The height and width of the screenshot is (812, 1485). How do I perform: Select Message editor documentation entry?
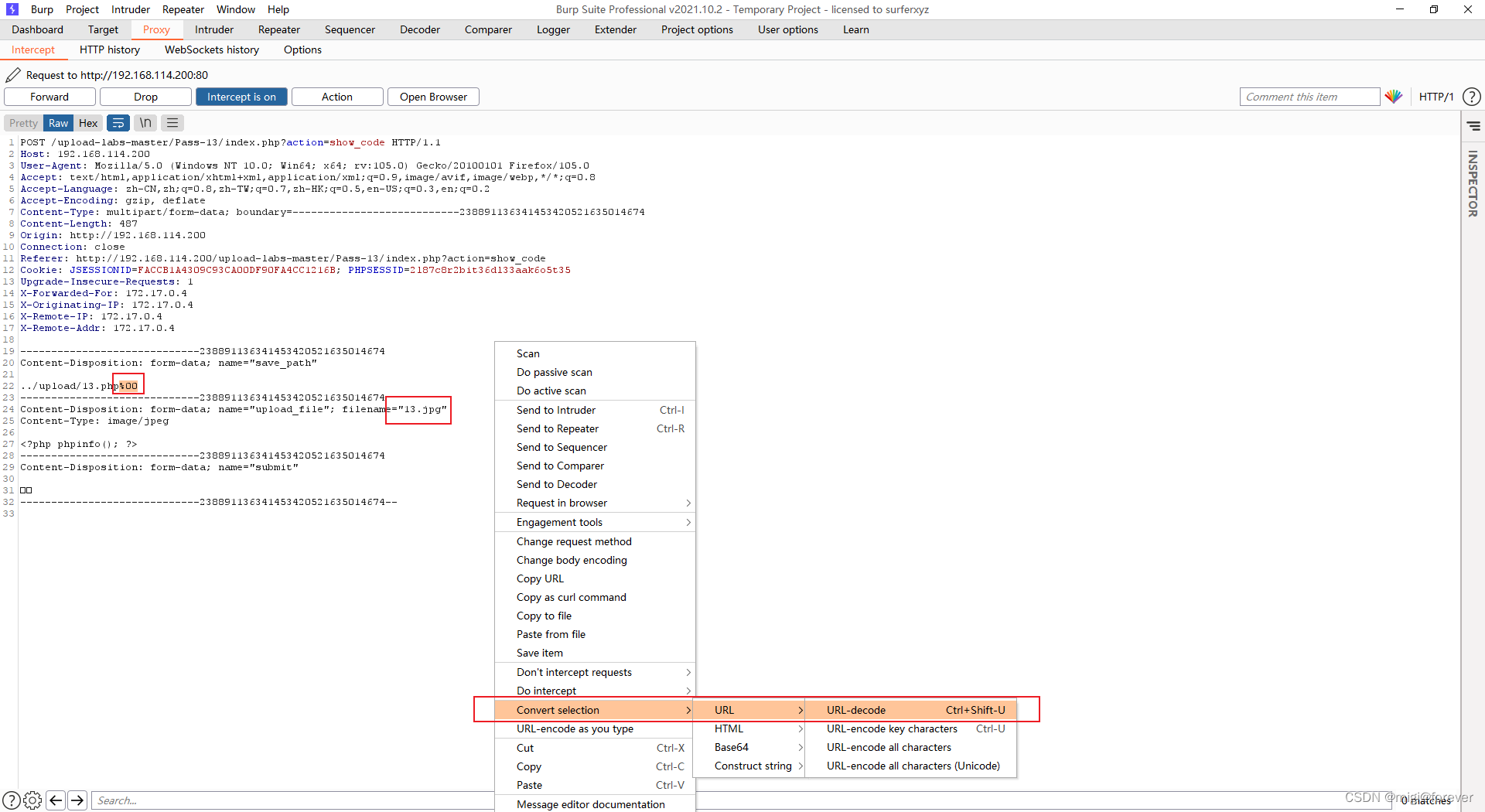[x=595, y=804]
